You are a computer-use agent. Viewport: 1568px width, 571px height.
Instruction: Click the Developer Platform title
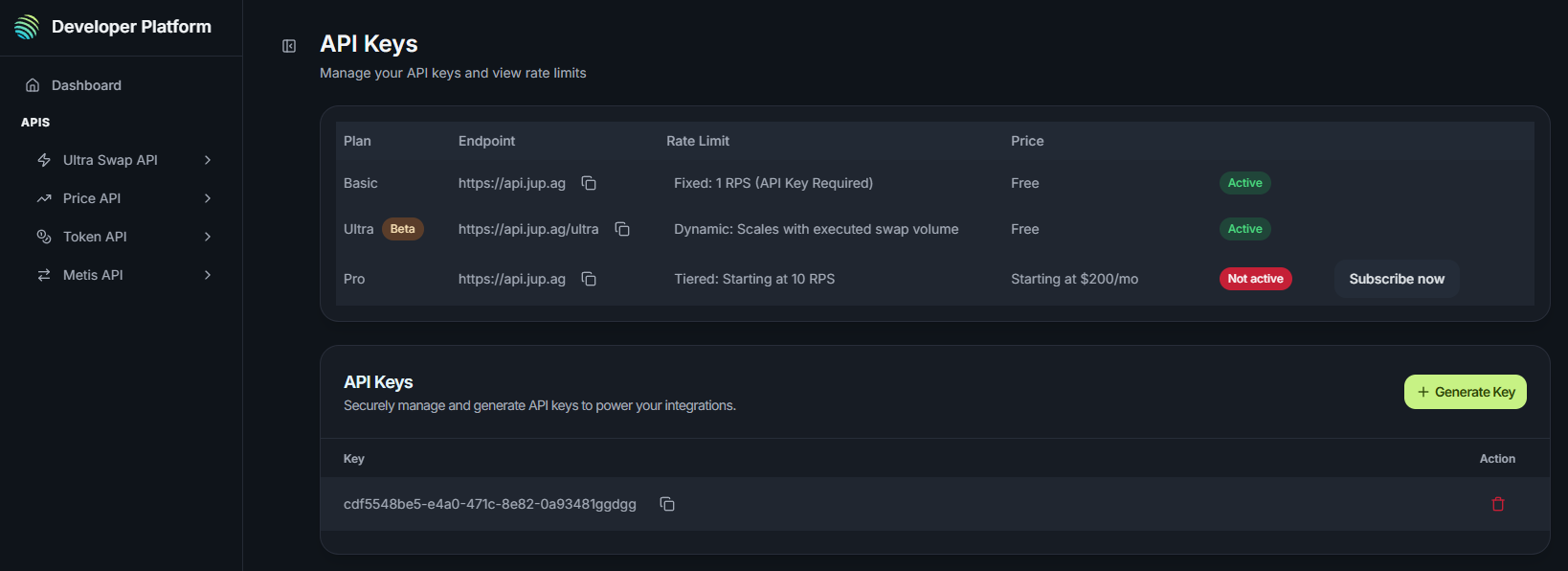point(131,27)
